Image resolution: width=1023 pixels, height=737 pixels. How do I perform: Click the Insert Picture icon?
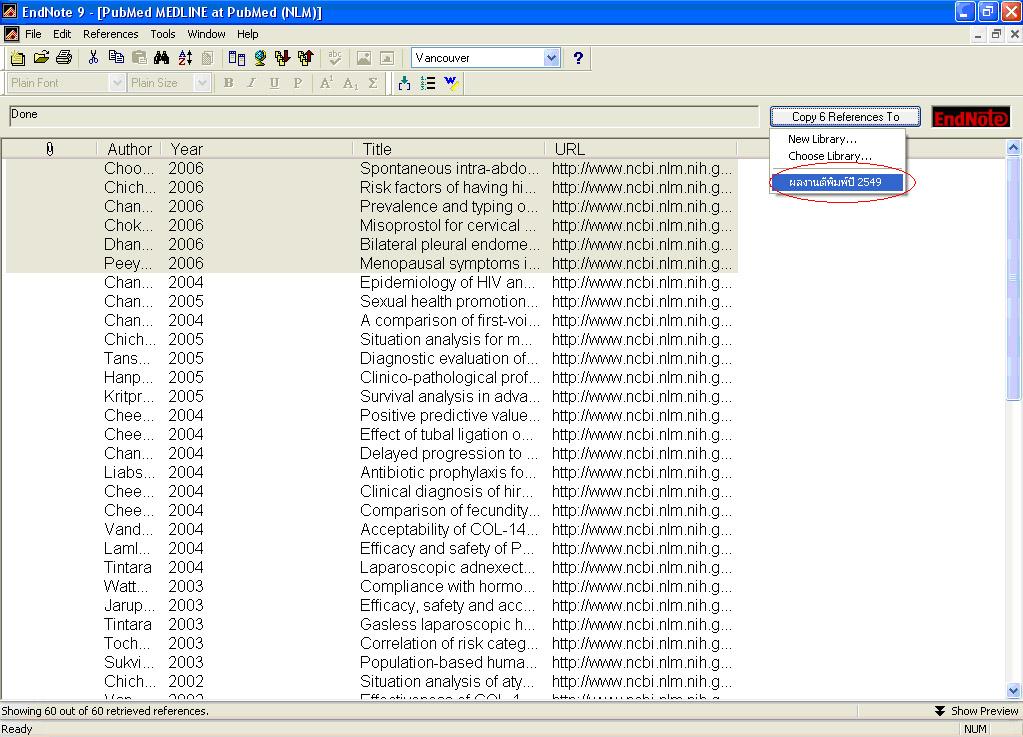364,58
